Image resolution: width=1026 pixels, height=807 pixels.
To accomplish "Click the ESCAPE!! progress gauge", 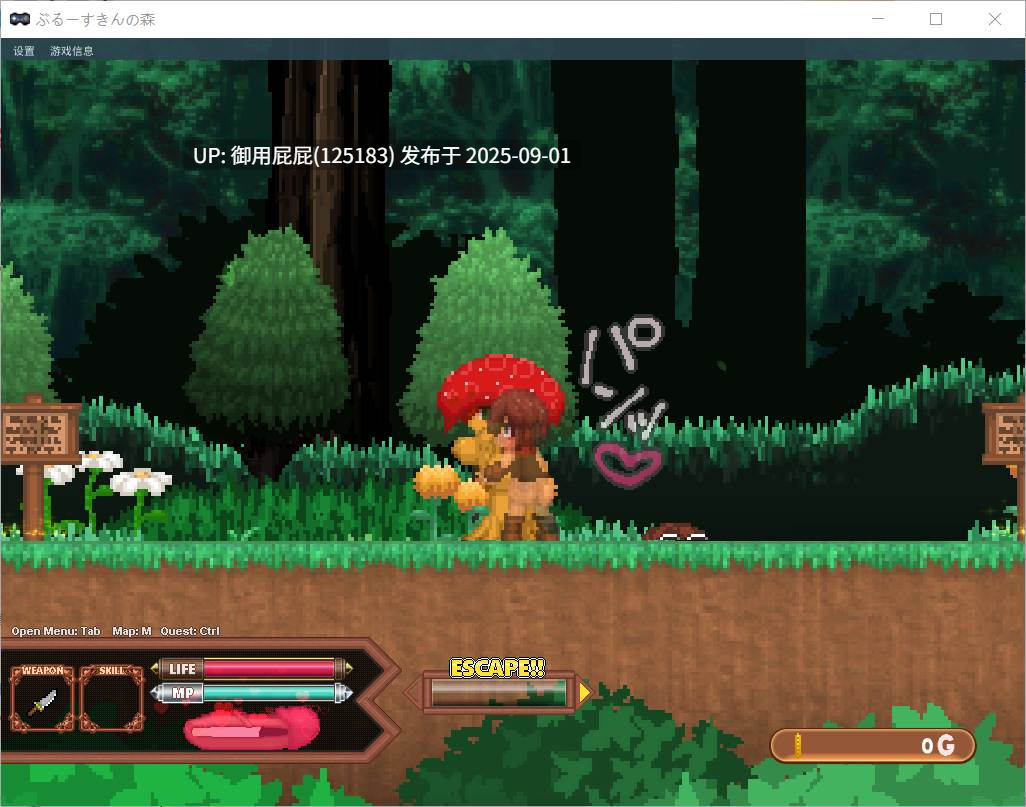I will tap(499, 692).
